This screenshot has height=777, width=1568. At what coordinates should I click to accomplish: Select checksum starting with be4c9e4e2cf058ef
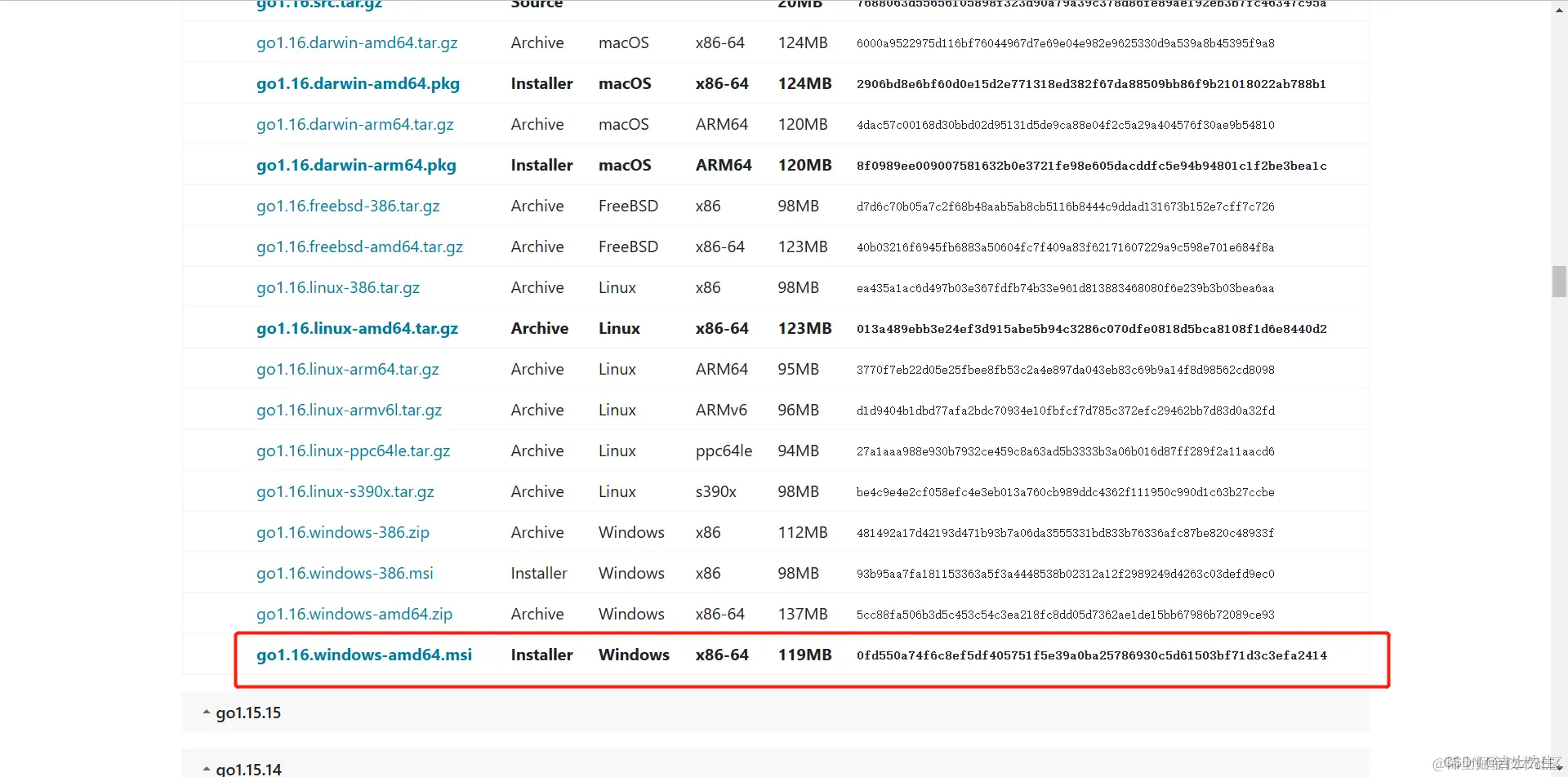1066,492
